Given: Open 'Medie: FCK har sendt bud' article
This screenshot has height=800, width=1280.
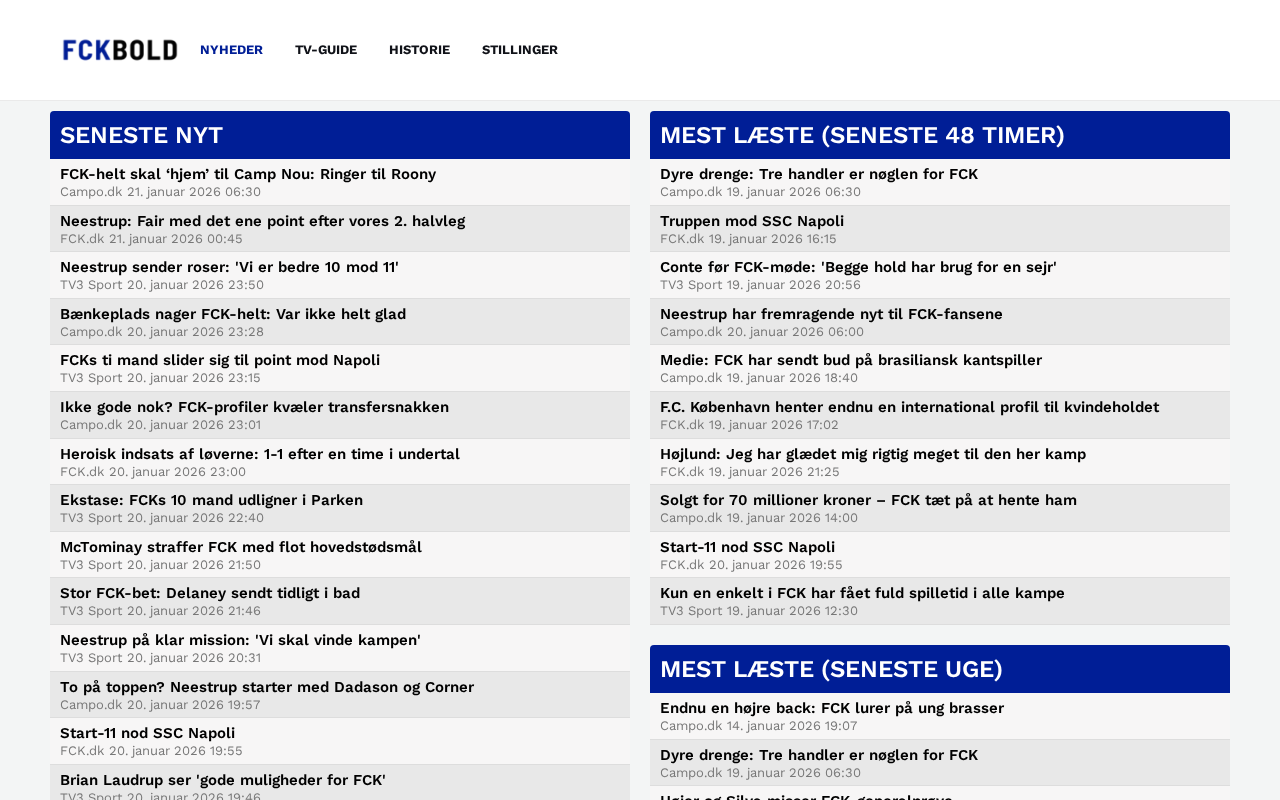Looking at the screenshot, I should (x=851, y=360).
